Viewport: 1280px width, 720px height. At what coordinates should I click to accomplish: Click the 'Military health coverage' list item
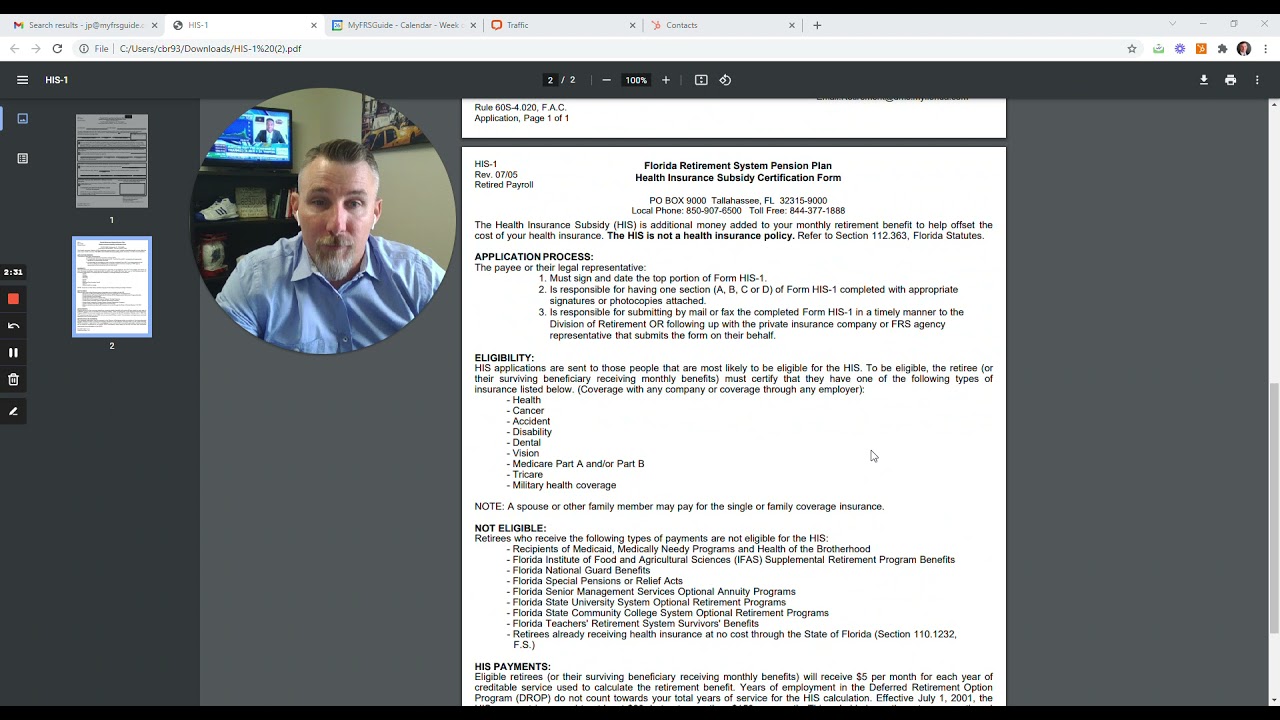564,485
